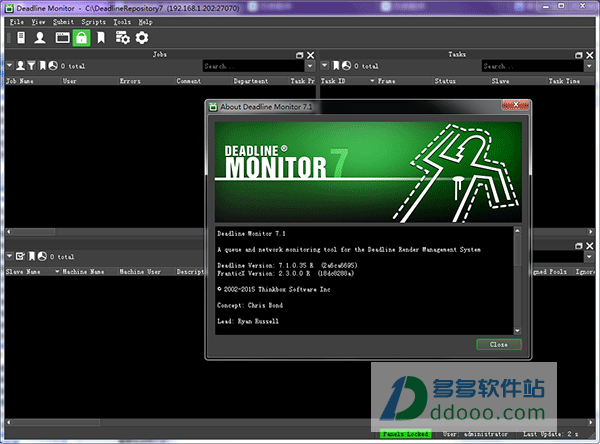This screenshot has width=600, height=444.
Task: Click the pie chart icon in Tasks panel
Action: tap(346, 66)
